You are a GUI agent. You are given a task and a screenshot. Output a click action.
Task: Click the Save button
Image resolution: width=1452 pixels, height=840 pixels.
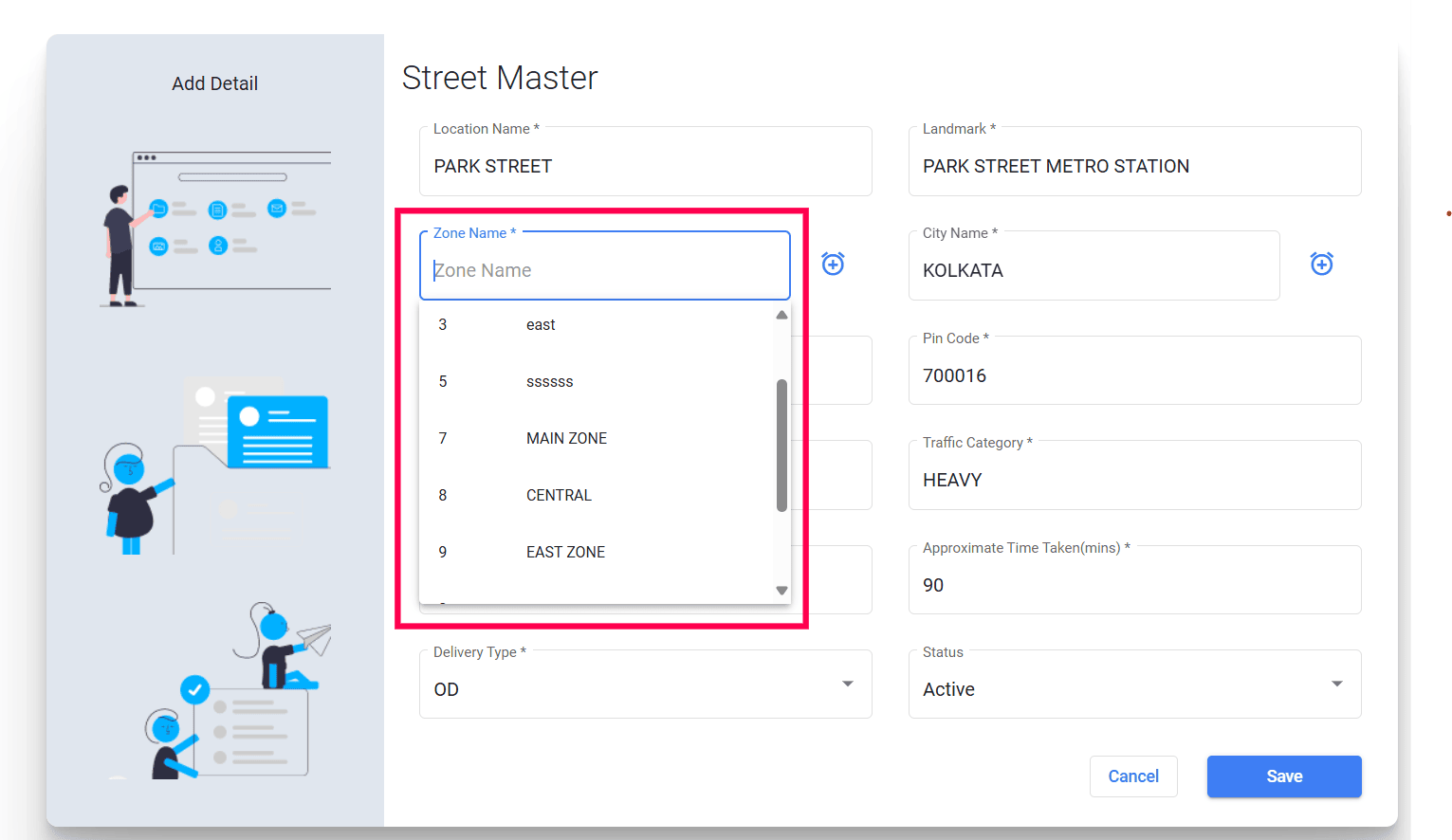(1283, 776)
